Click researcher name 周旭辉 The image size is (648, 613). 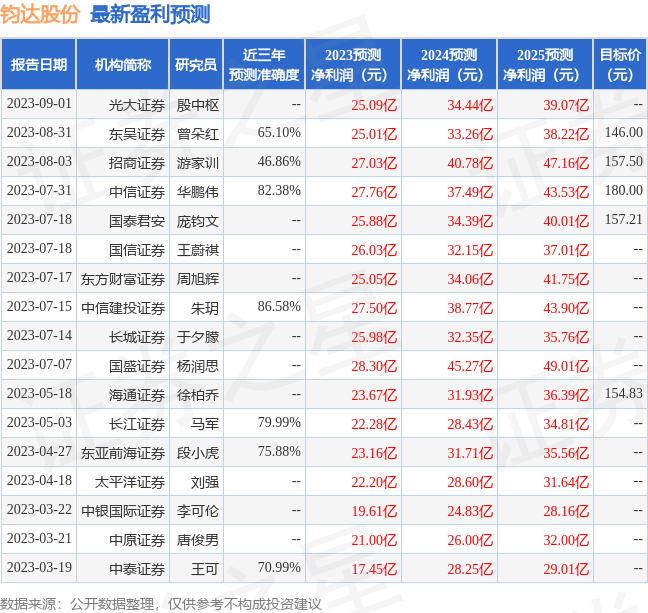tap(198, 279)
